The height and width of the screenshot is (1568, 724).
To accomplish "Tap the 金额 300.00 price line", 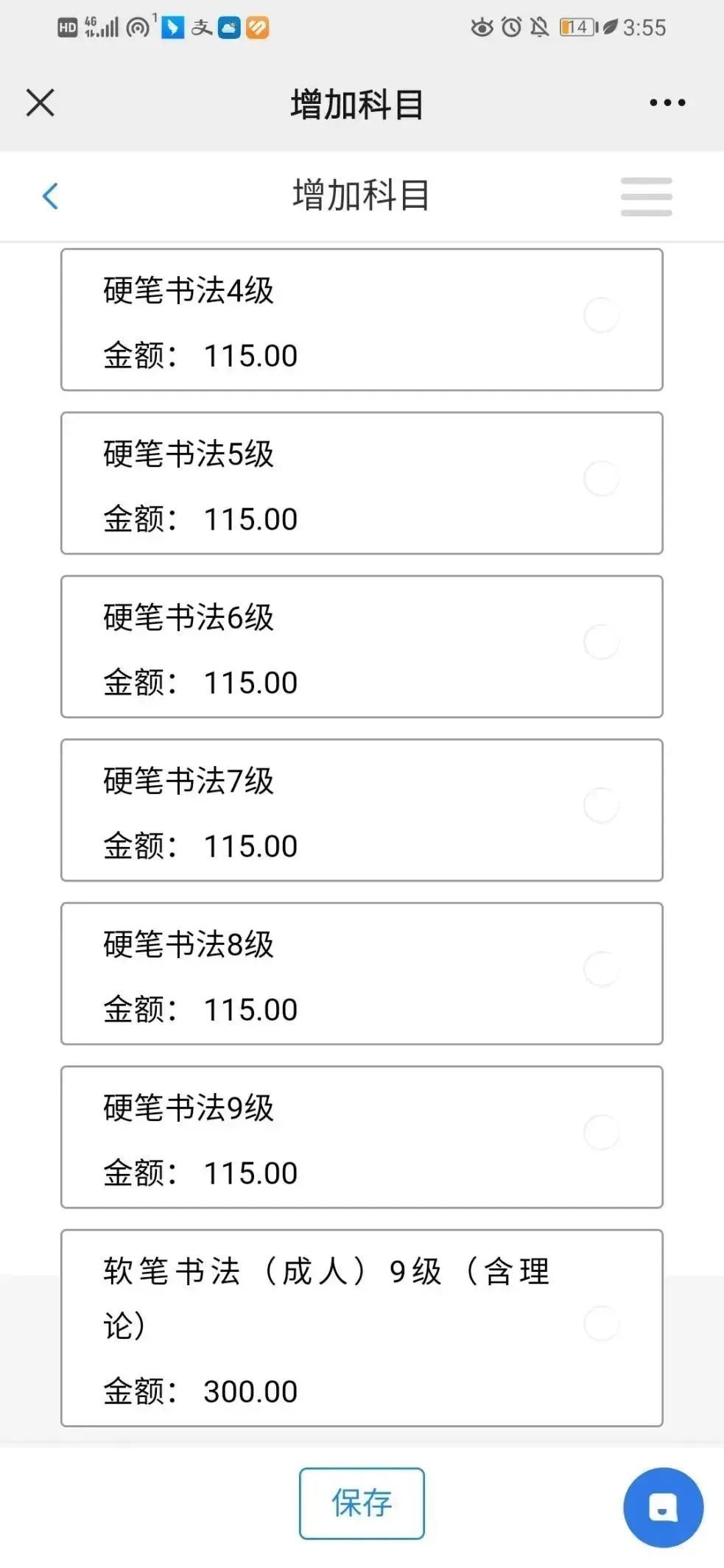I will pyautogui.click(x=200, y=1391).
